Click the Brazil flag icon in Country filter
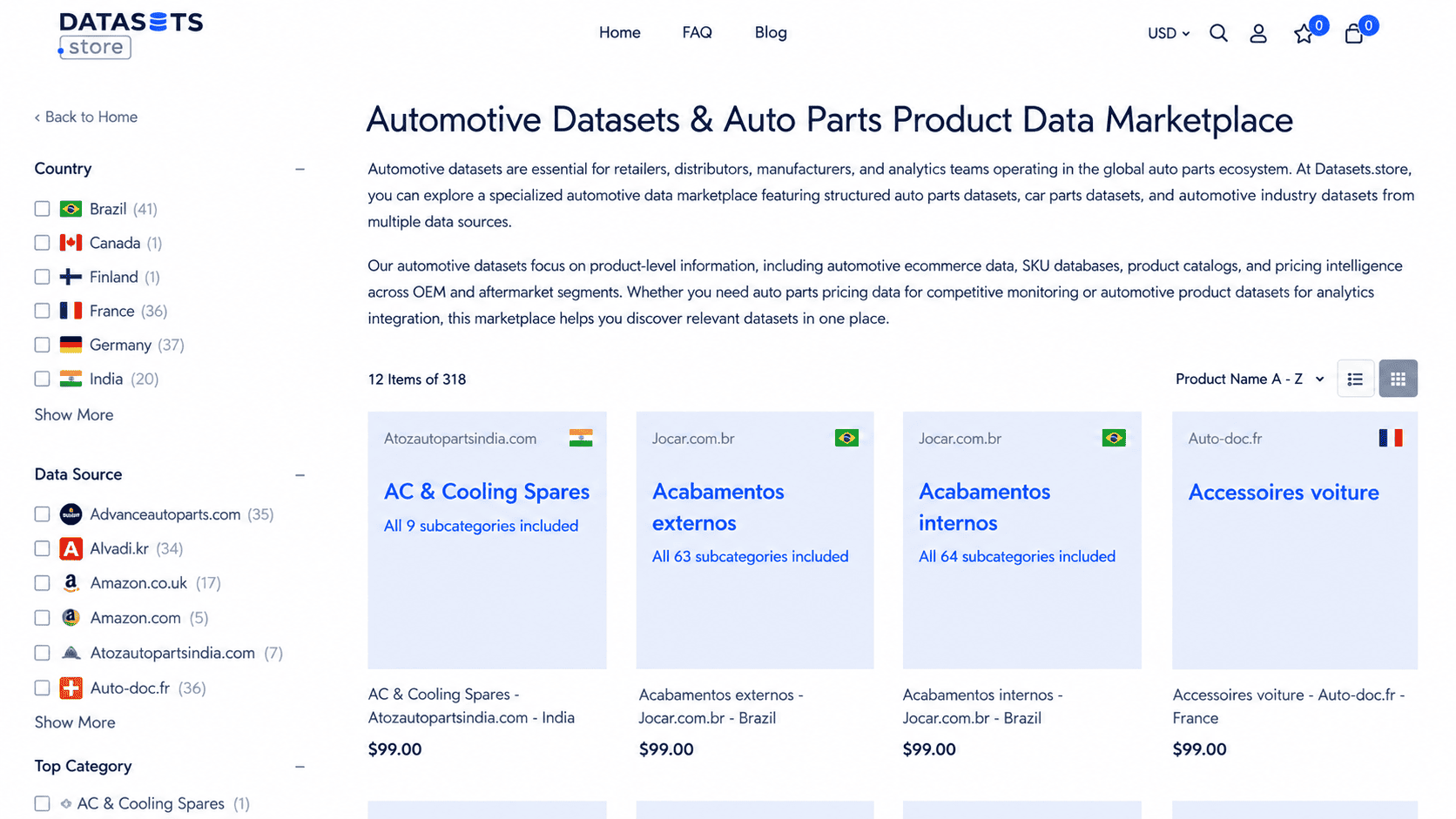 (71, 209)
